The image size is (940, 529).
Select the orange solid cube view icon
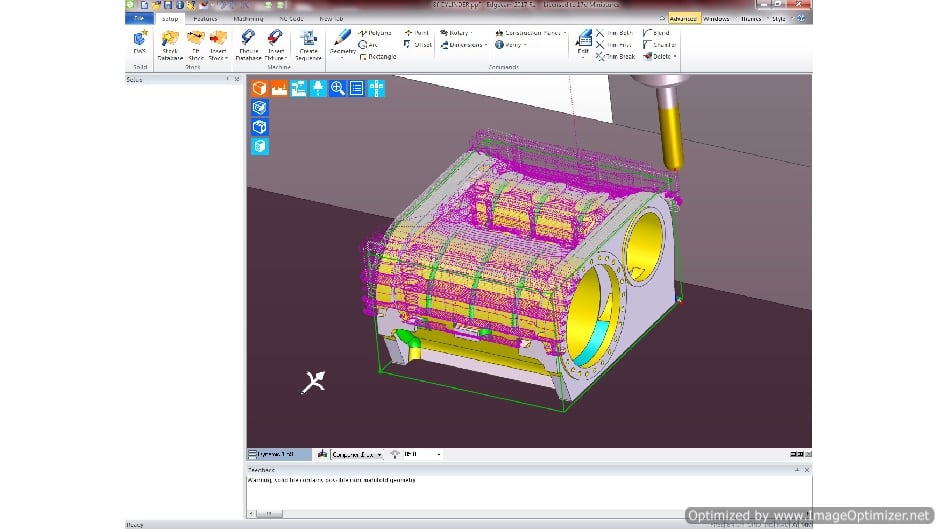point(259,88)
